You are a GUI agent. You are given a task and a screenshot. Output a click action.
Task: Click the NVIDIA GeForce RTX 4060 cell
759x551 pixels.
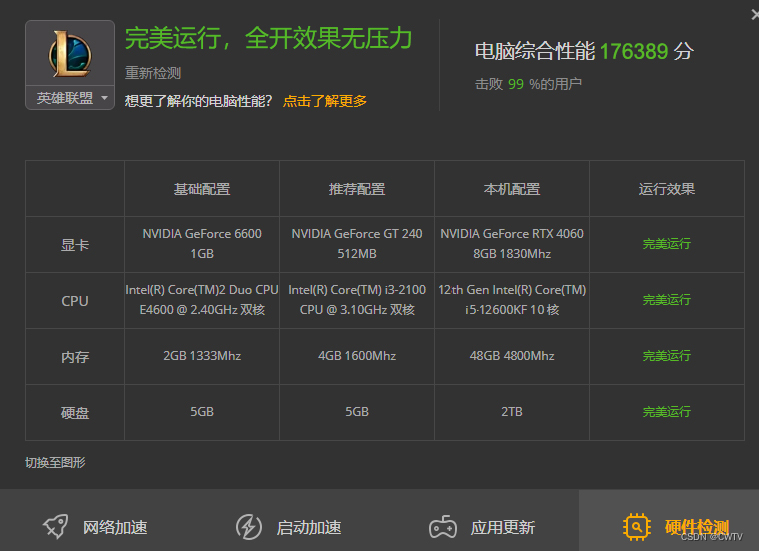512,244
